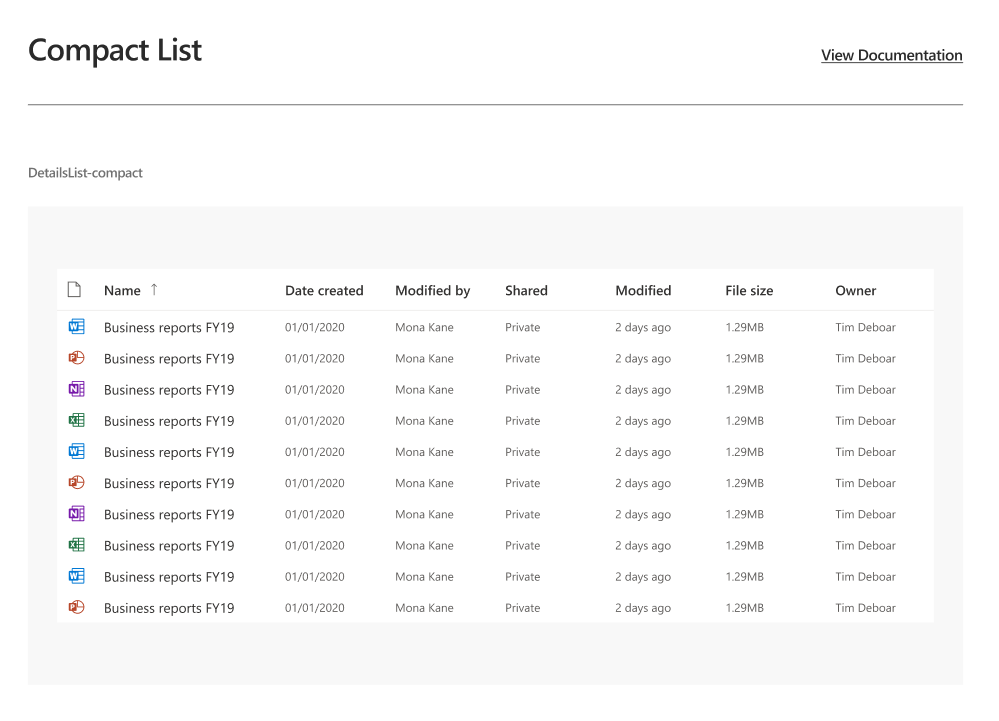Click the PowerPoint icon on the last row

[x=76, y=607]
